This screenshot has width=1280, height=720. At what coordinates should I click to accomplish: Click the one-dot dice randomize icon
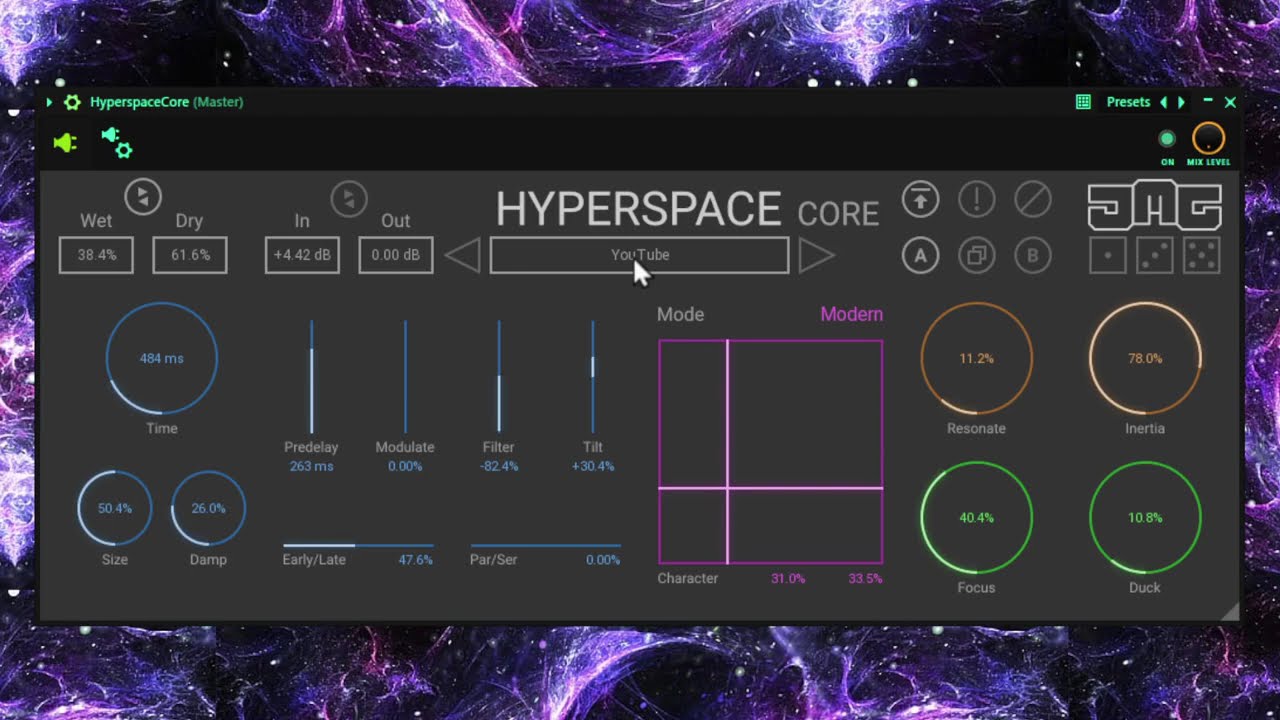[1108, 255]
